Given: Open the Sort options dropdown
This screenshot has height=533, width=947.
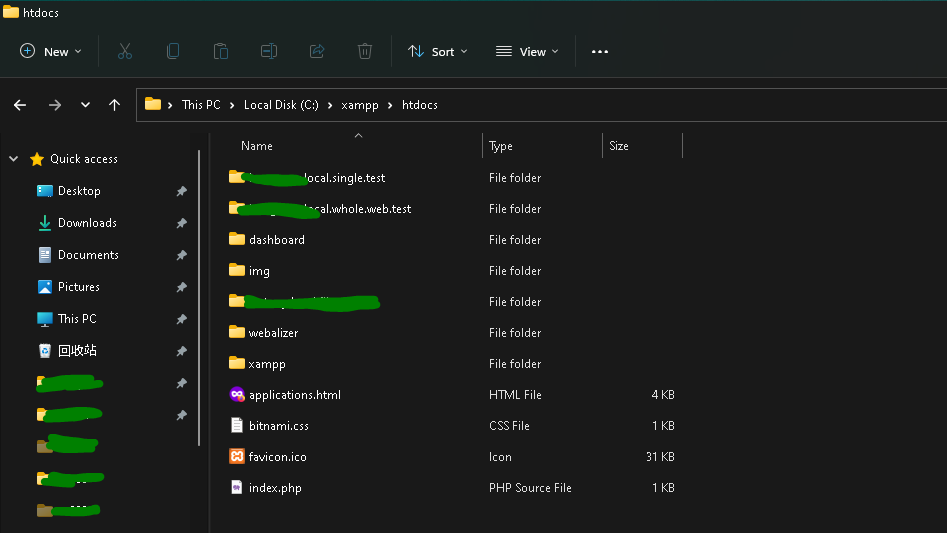Looking at the screenshot, I should (x=437, y=51).
